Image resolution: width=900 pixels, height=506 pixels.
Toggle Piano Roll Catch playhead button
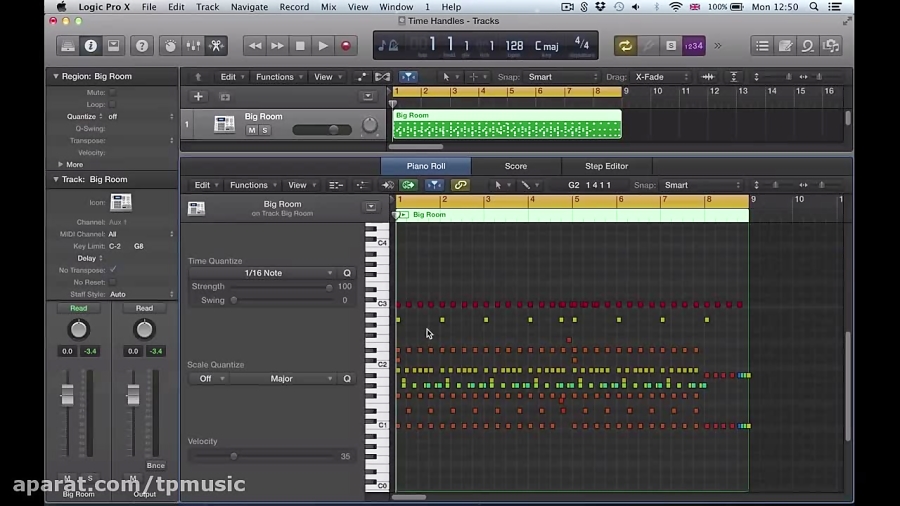(435, 185)
